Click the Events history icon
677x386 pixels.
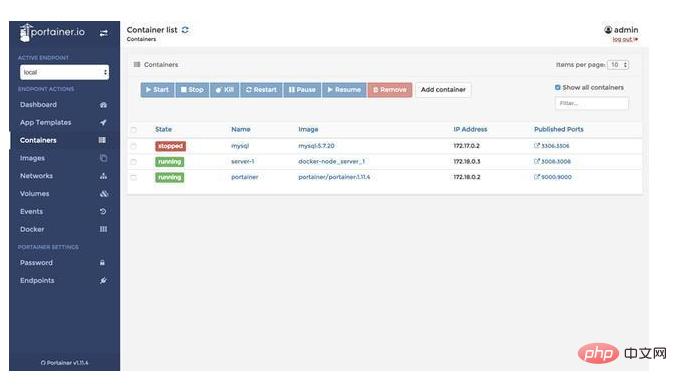point(103,212)
